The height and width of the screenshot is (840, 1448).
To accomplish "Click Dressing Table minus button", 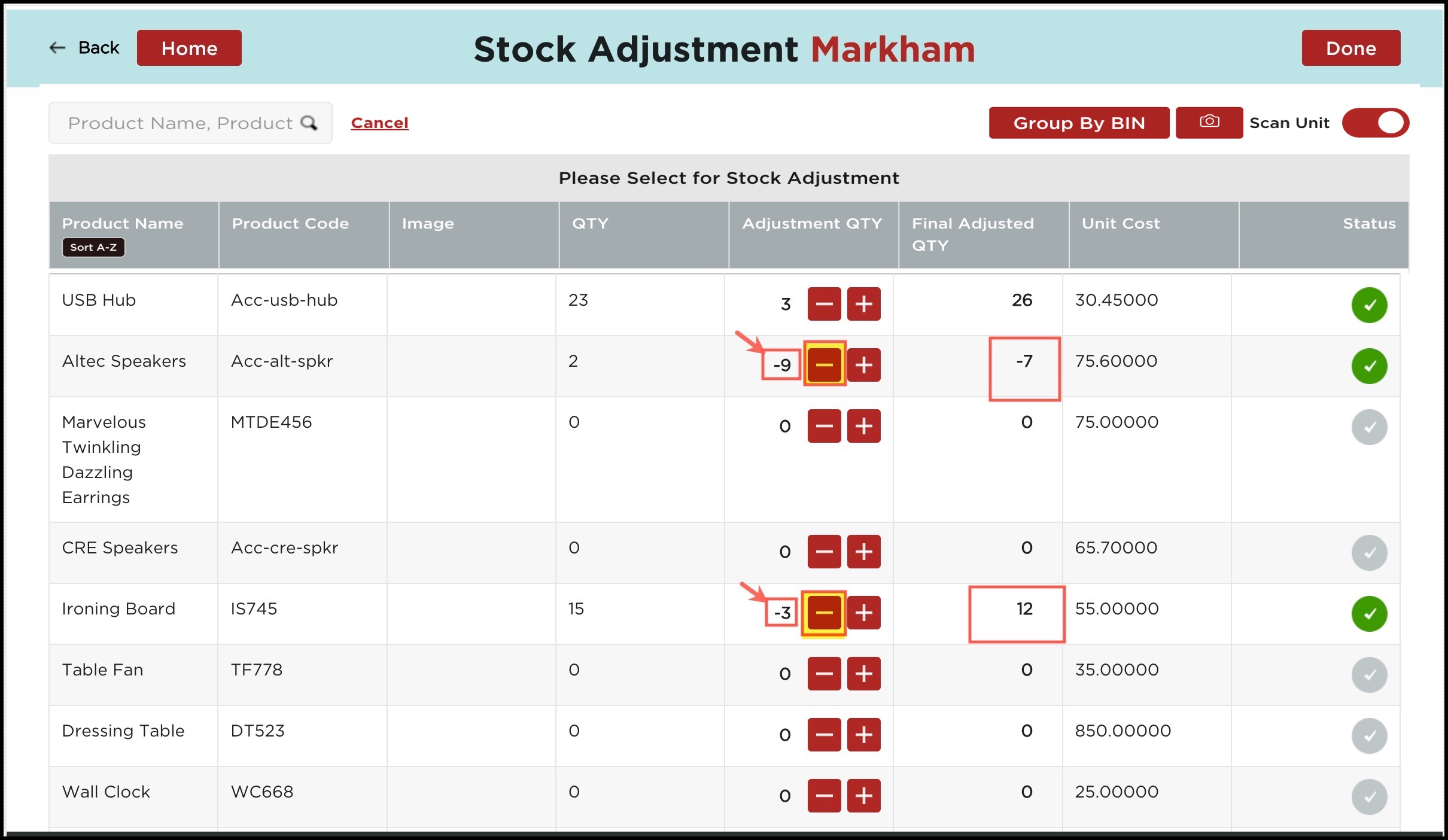I will coord(824,734).
